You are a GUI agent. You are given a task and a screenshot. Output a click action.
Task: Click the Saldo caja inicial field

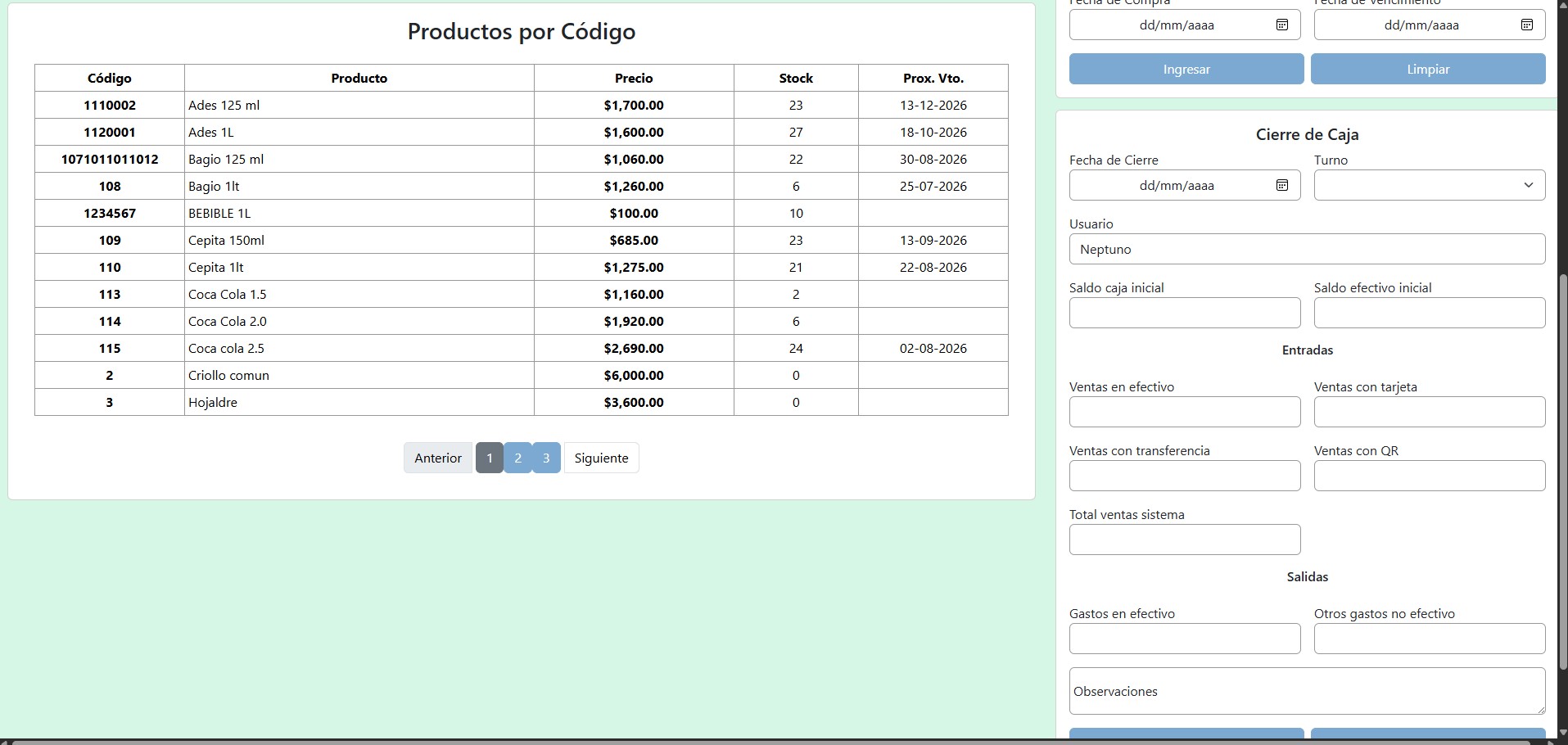pyautogui.click(x=1185, y=313)
